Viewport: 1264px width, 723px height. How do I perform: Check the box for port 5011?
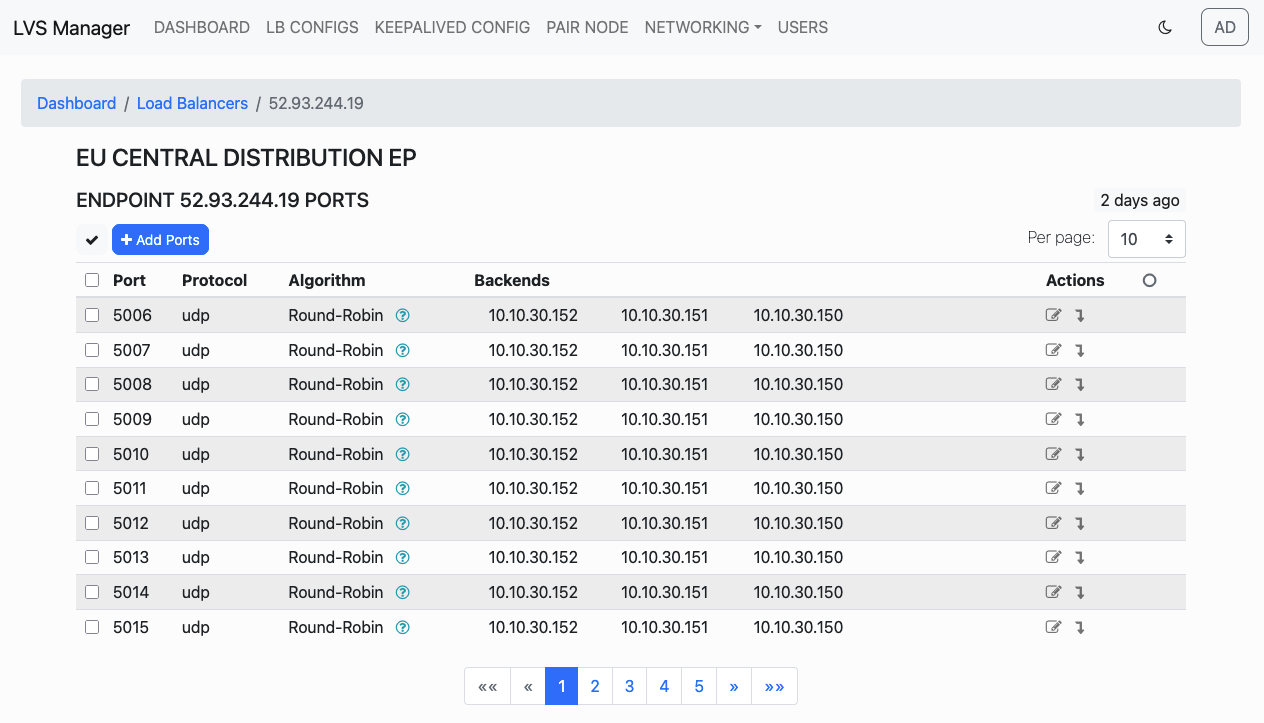(x=92, y=488)
